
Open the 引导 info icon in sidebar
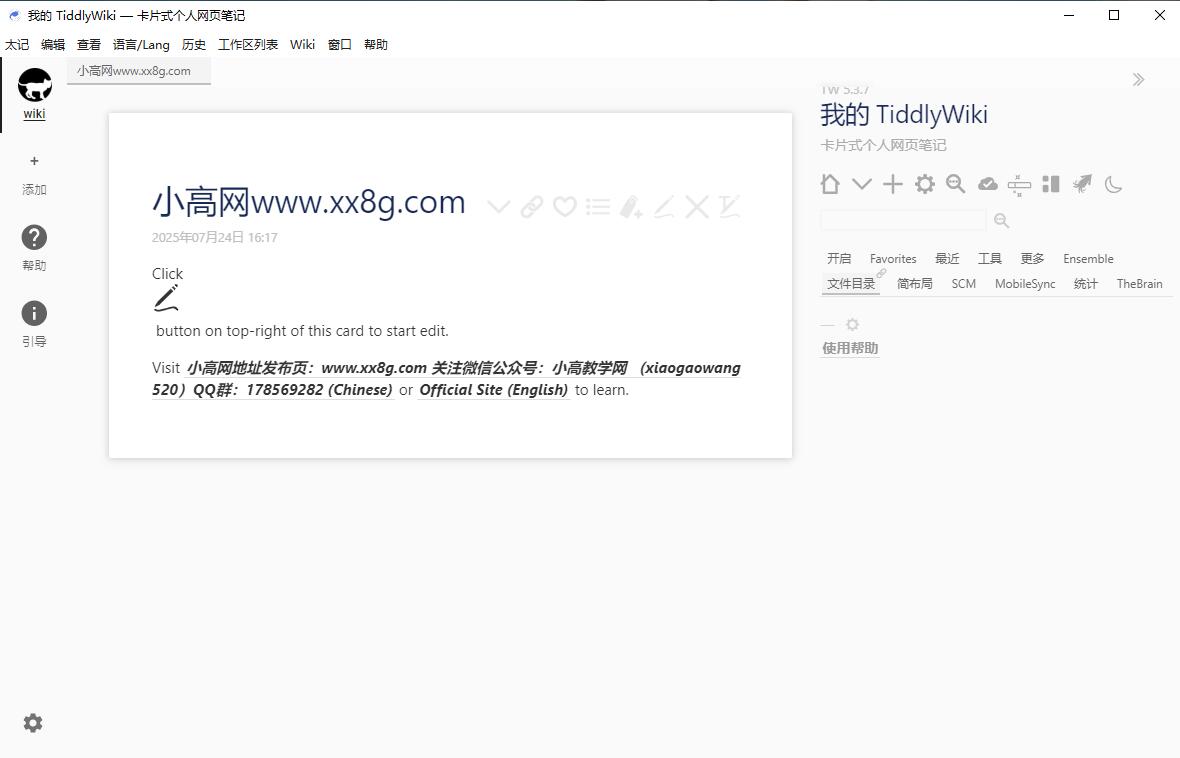click(34, 313)
